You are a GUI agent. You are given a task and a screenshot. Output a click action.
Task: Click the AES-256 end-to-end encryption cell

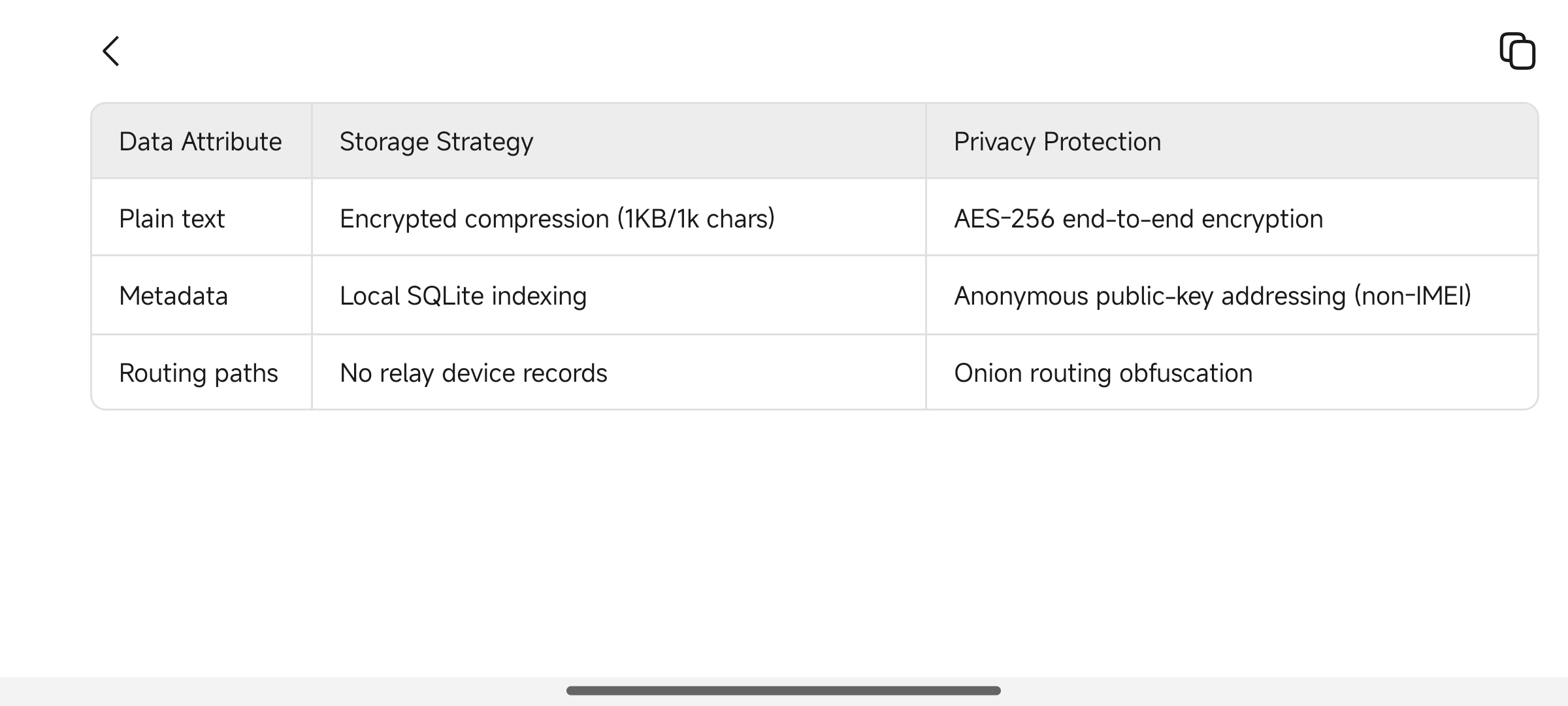click(1232, 218)
